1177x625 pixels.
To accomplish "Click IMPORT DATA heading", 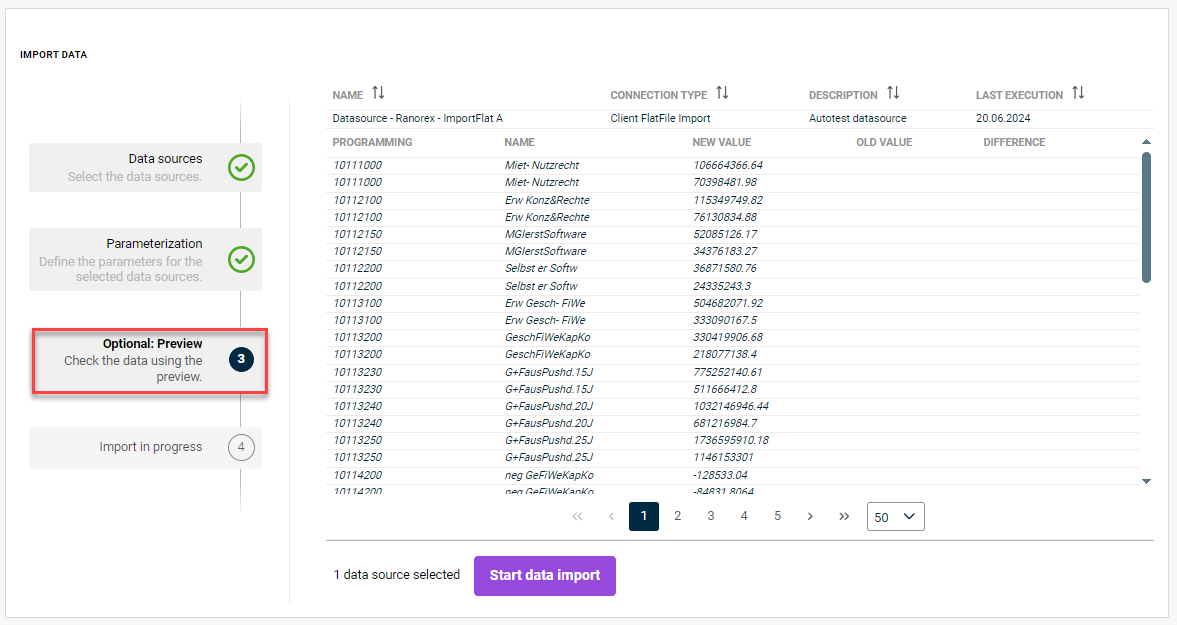I will 53,55.
